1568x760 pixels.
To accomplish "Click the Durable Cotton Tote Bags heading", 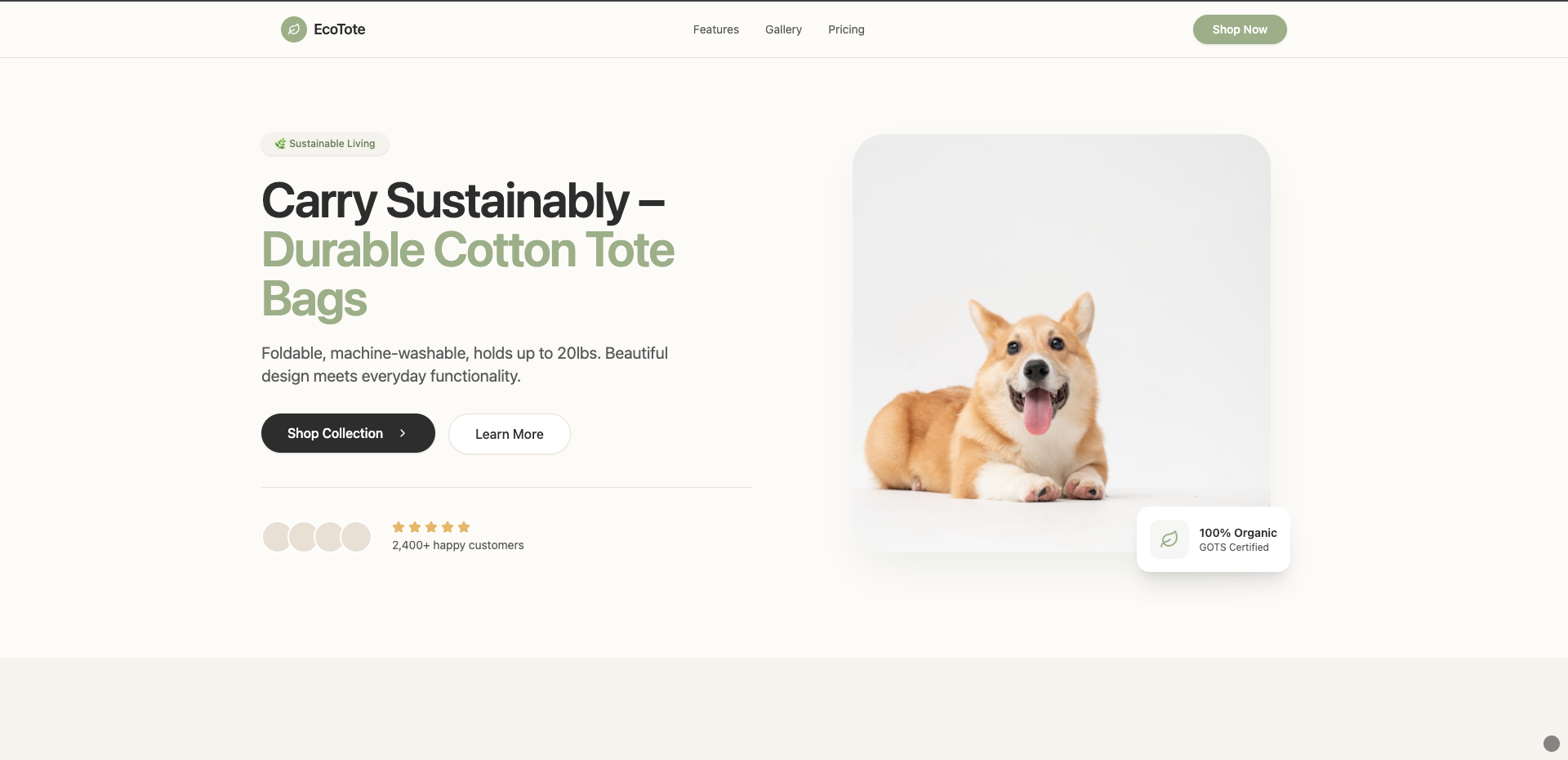I will point(468,275).
